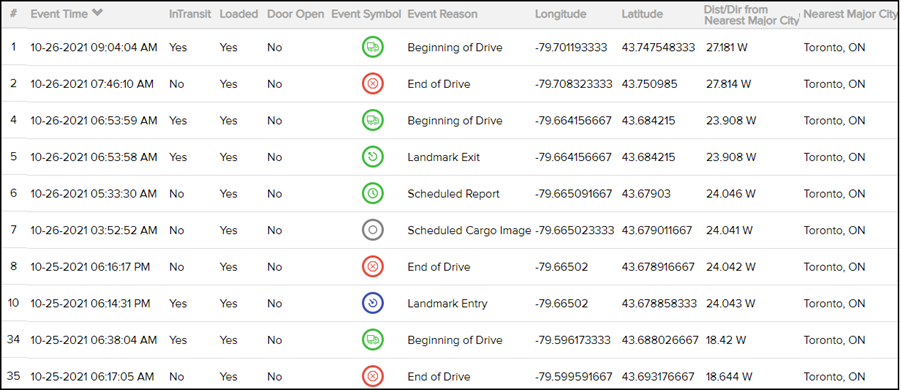
Task: Sort by the Event Time column header
Action: [59, 14]
